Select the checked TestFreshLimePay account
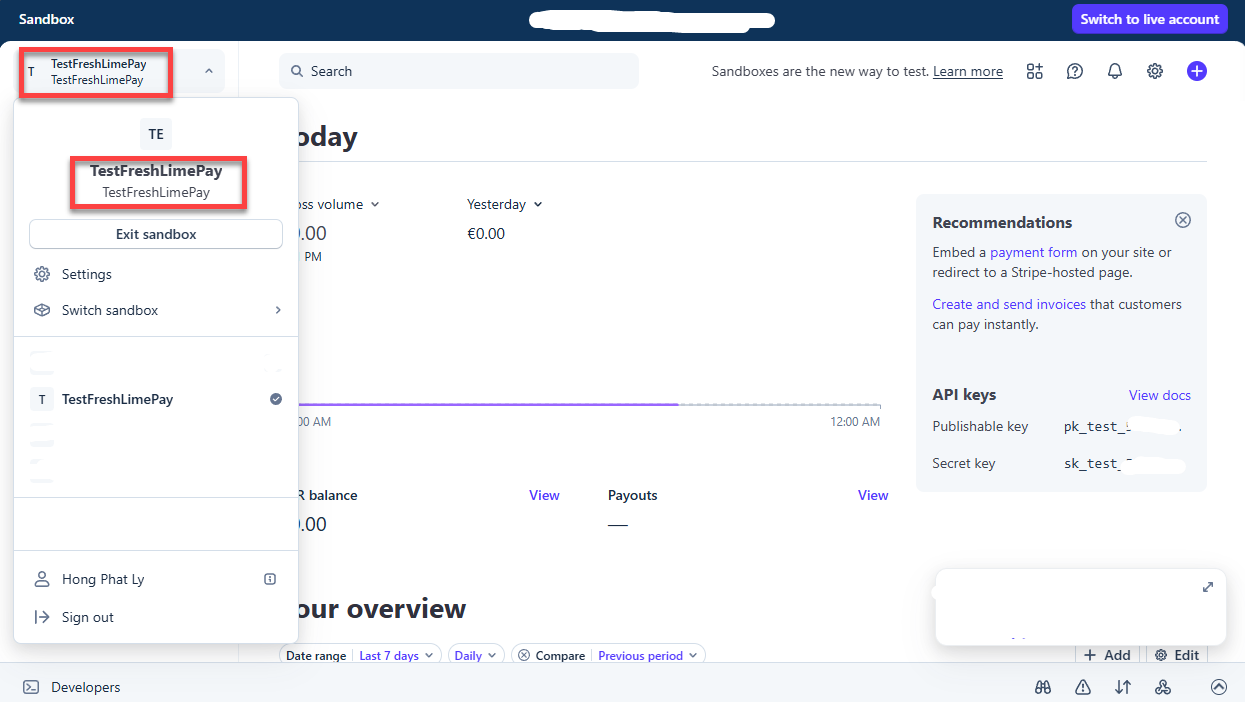The width and height of the screenshot is (1245, 702). pyautogui.click(x=155, y=399)
